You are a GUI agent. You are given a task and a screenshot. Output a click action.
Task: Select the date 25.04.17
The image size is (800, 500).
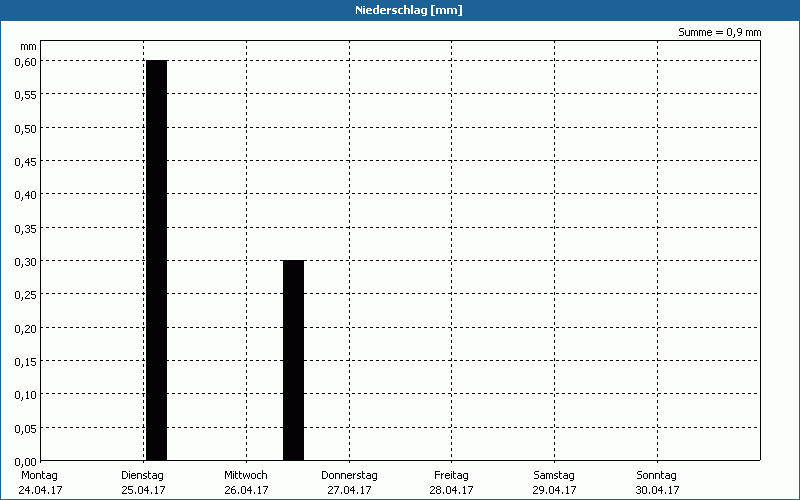[x=143, y=490]
